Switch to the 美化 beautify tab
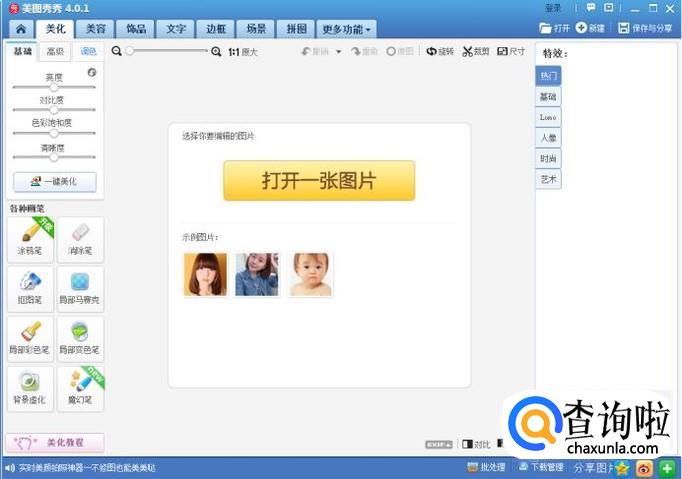The image size is (682, 479). click(55, 29)
